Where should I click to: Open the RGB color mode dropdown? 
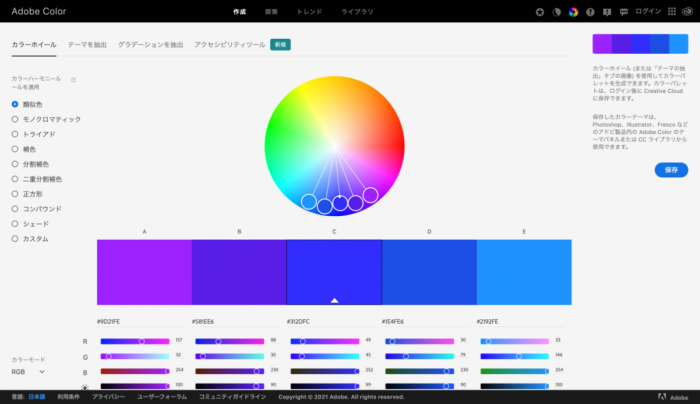29,371
